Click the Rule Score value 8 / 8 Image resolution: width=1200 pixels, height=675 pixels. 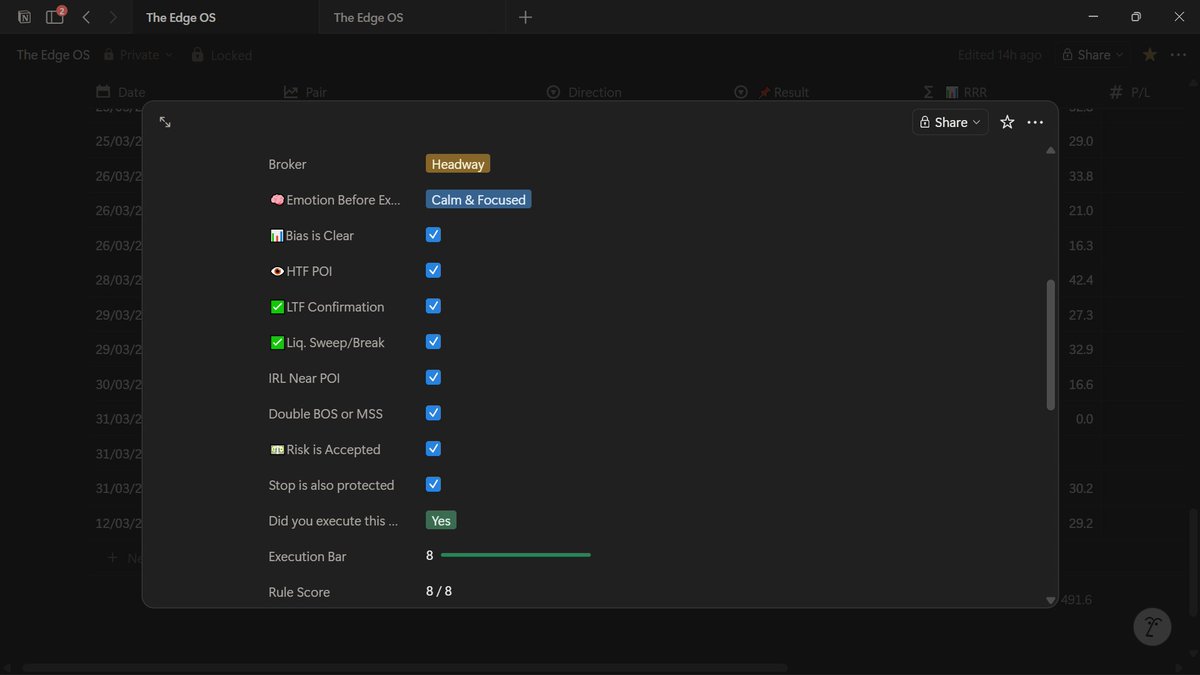439,592
